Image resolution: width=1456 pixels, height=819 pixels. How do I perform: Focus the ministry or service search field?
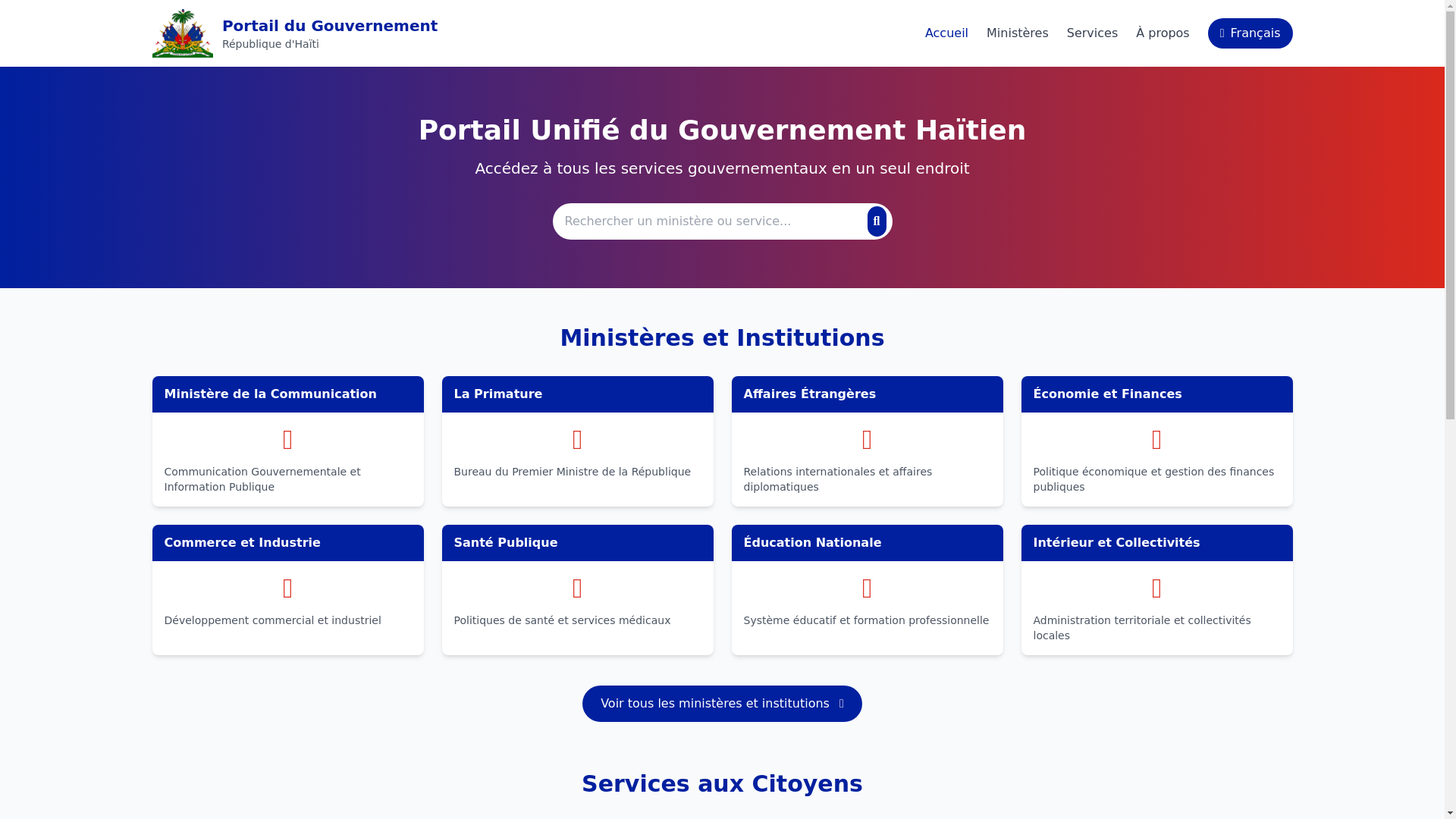point(710,221)
